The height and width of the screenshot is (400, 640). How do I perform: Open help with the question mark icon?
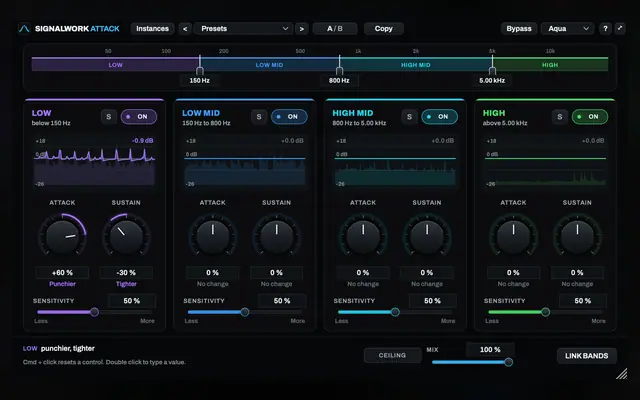click(x=605, y=29)
